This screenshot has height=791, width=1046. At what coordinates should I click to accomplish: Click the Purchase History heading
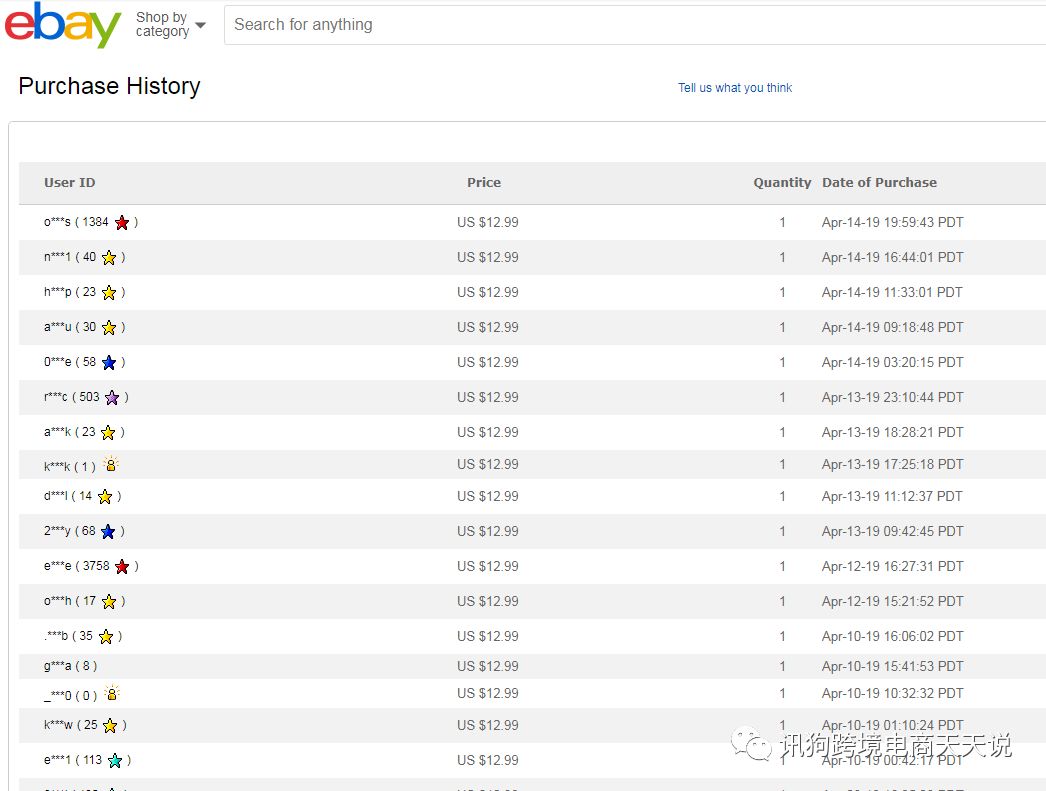pyautogui.click(x=109, y=86)
